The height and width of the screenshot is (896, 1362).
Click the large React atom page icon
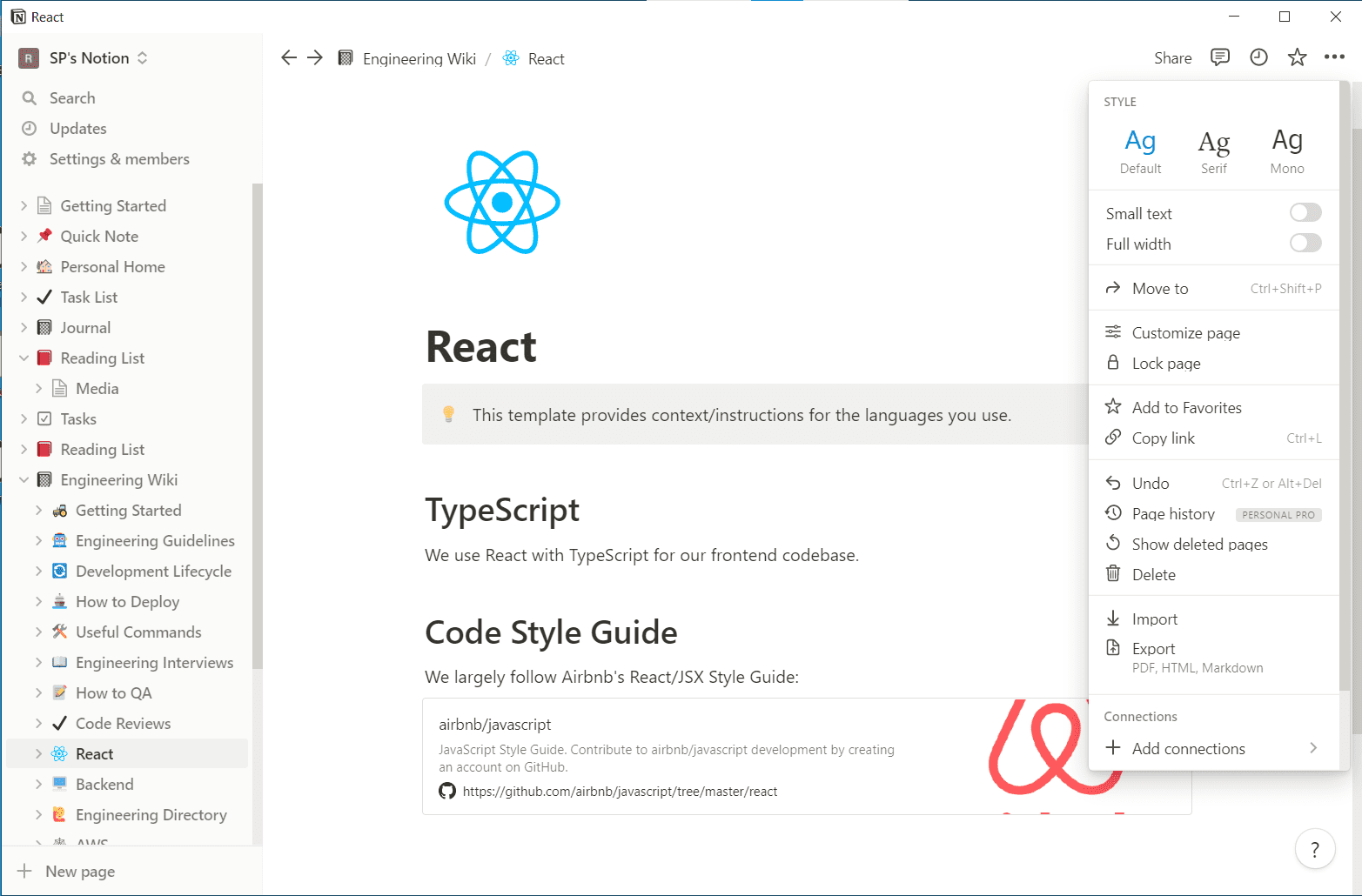click(502, 202)
